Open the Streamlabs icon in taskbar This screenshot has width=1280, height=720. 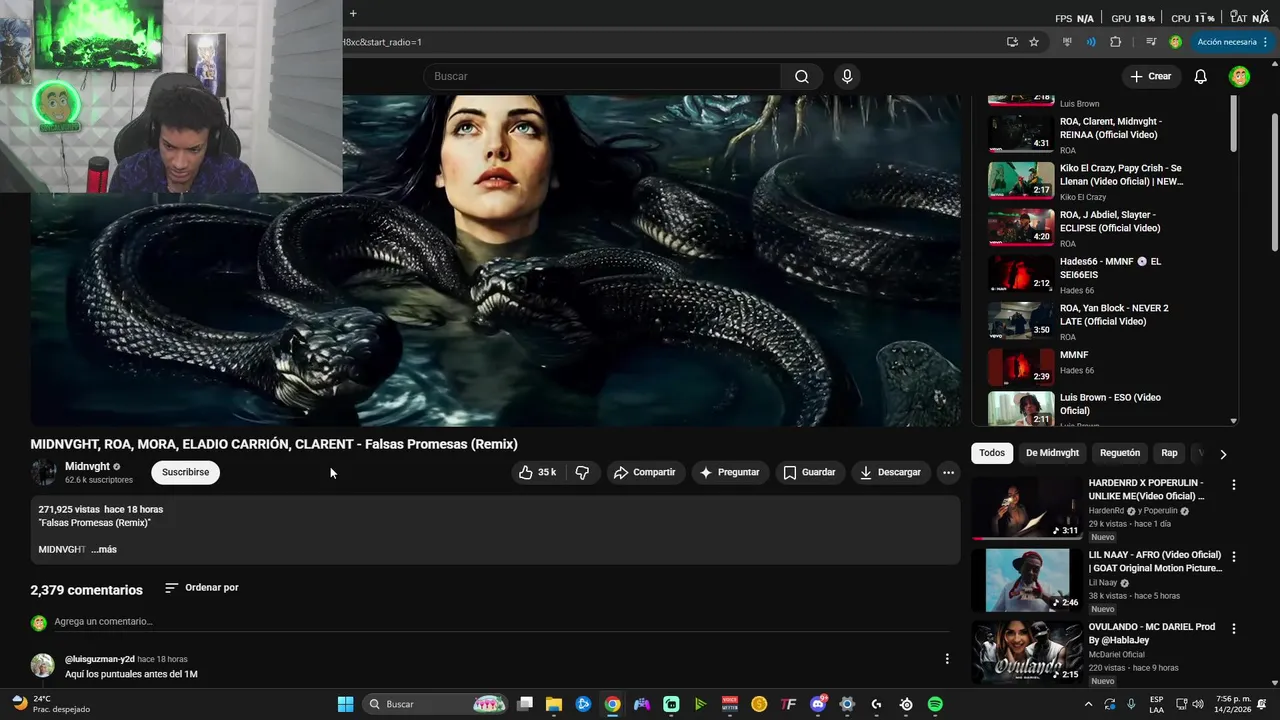pyautogui.click(x=671, y=704)
